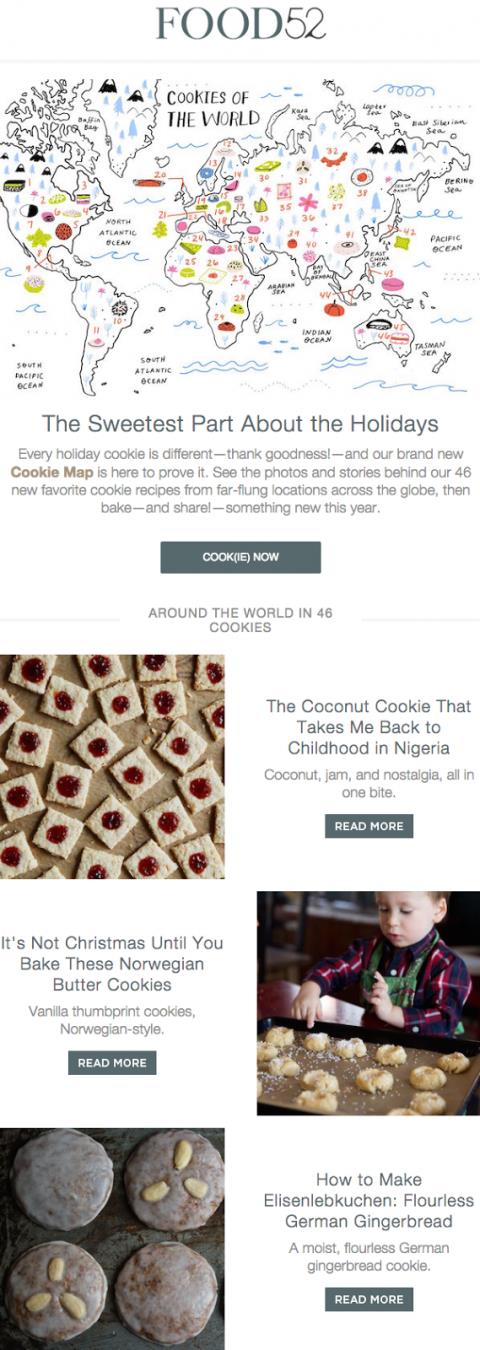Open The Sweetest Part About the Holidays headline
480x1350 pixels.
[240, 423]
